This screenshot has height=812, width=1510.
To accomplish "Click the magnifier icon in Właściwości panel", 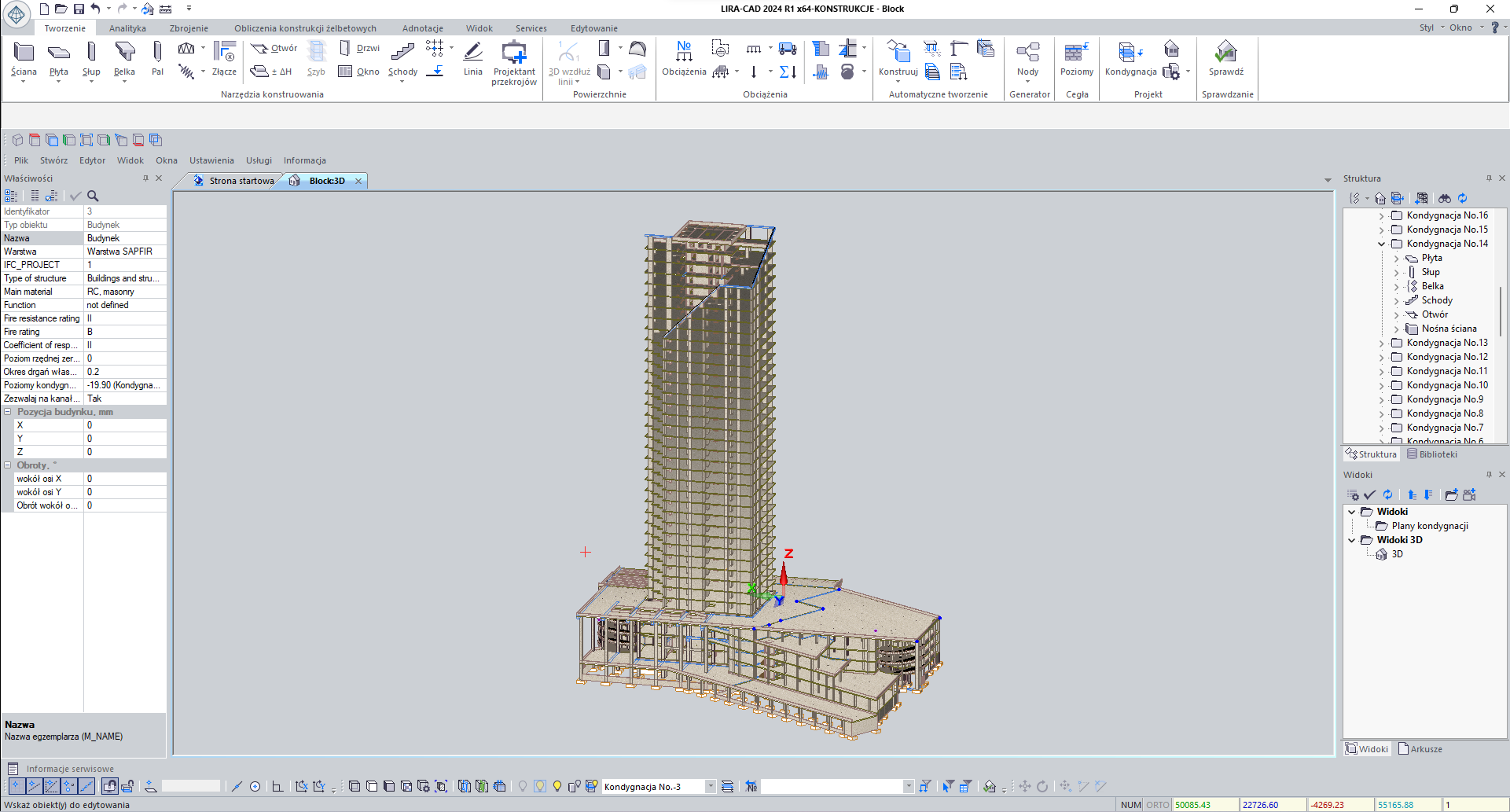I will point(93,196).
